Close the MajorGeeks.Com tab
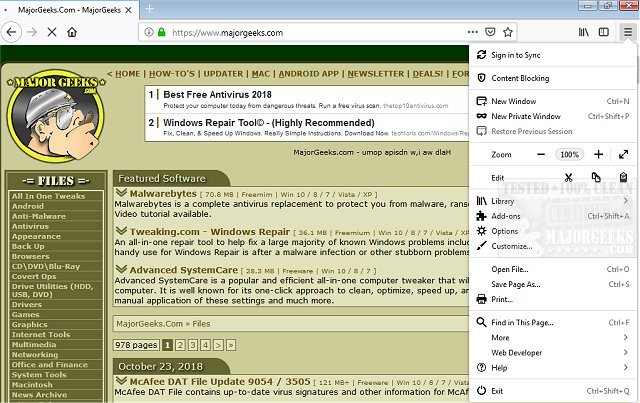Viewport: 640px width, 403px height. 128,10
